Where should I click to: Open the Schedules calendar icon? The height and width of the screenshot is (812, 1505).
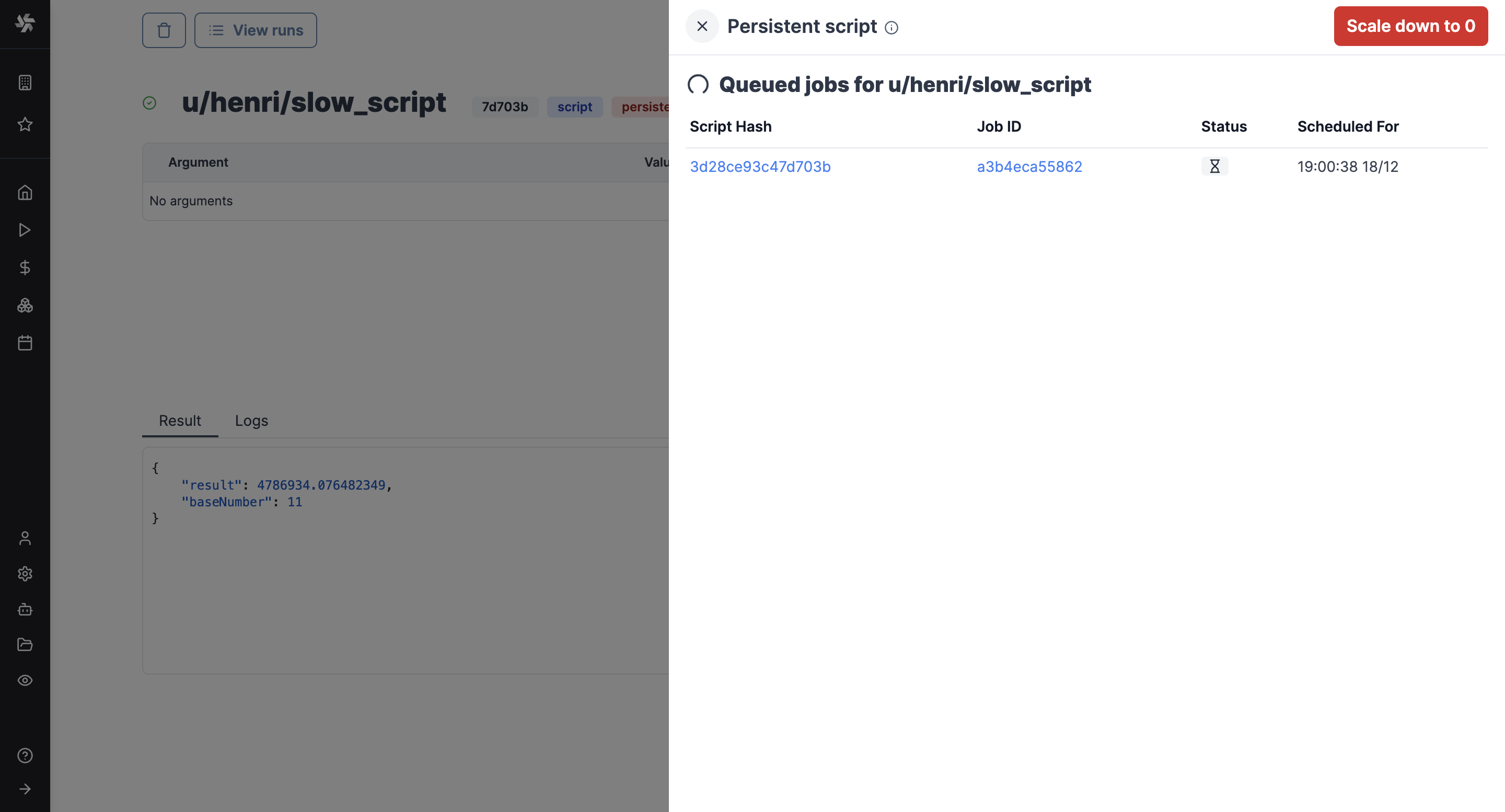(25, 343)
